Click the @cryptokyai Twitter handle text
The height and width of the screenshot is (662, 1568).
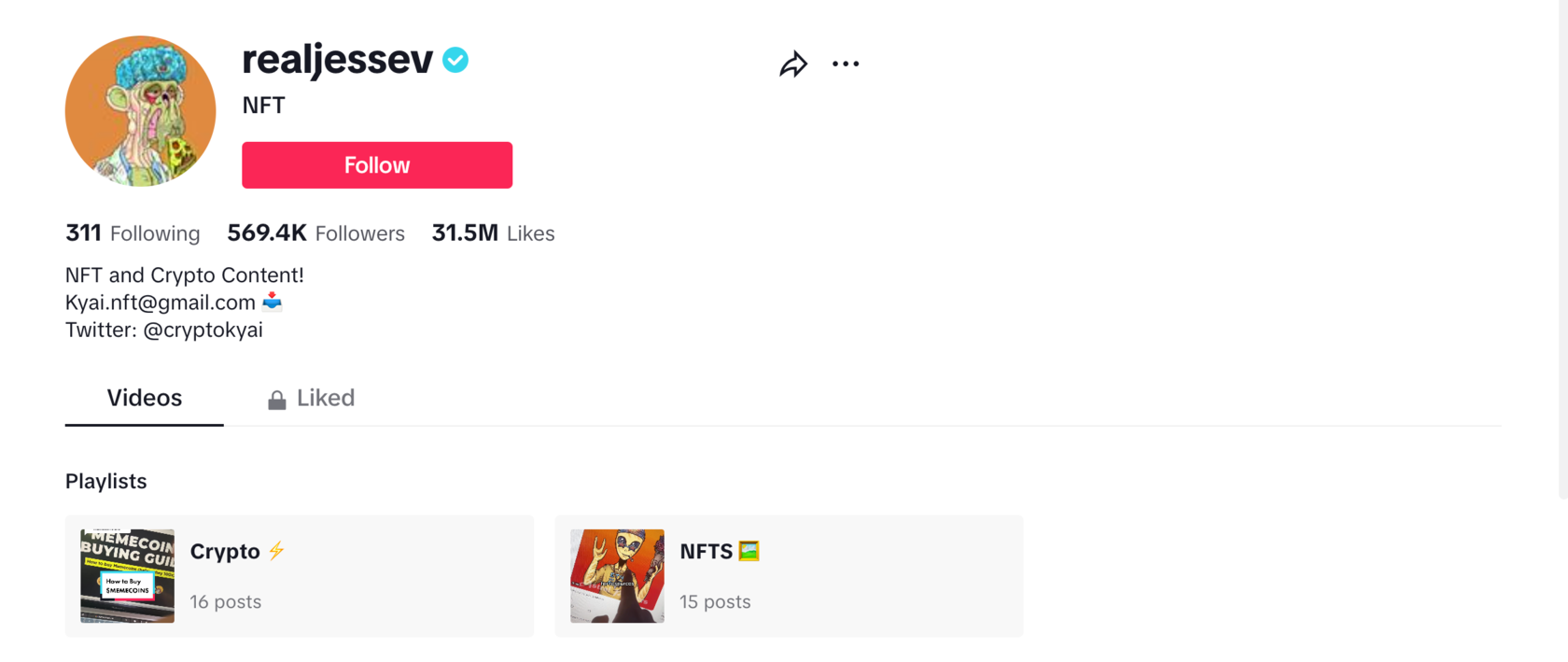coord(203,330)
